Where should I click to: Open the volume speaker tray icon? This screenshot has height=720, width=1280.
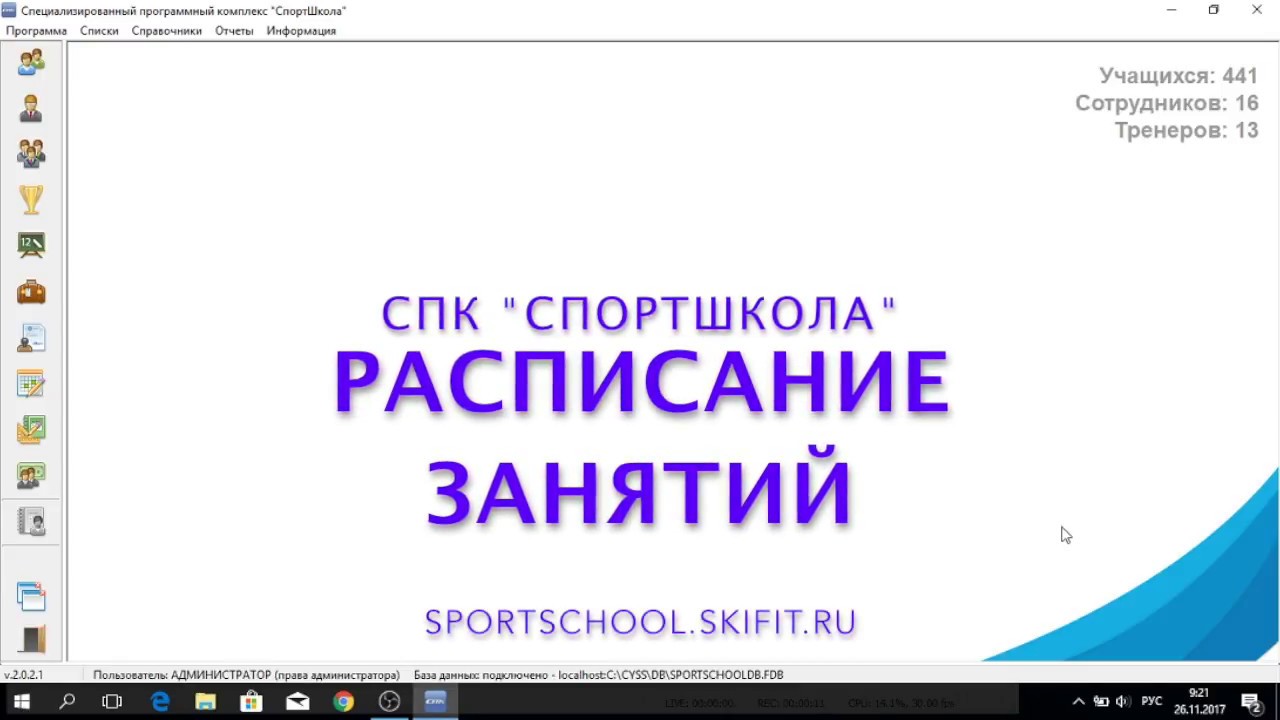click(x=1123, y=702)
